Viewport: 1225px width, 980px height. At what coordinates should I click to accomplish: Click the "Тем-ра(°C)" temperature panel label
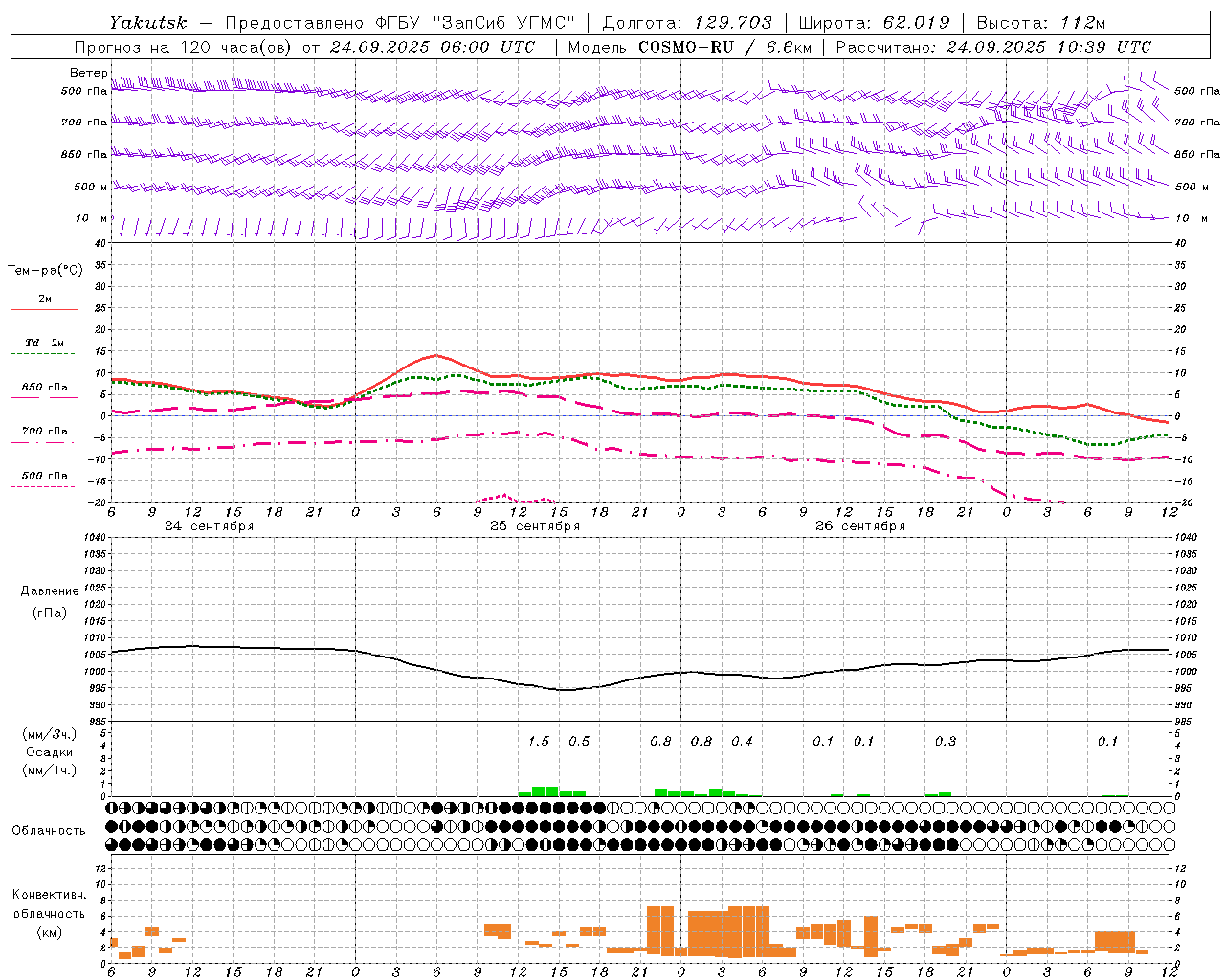coord(45,271)
